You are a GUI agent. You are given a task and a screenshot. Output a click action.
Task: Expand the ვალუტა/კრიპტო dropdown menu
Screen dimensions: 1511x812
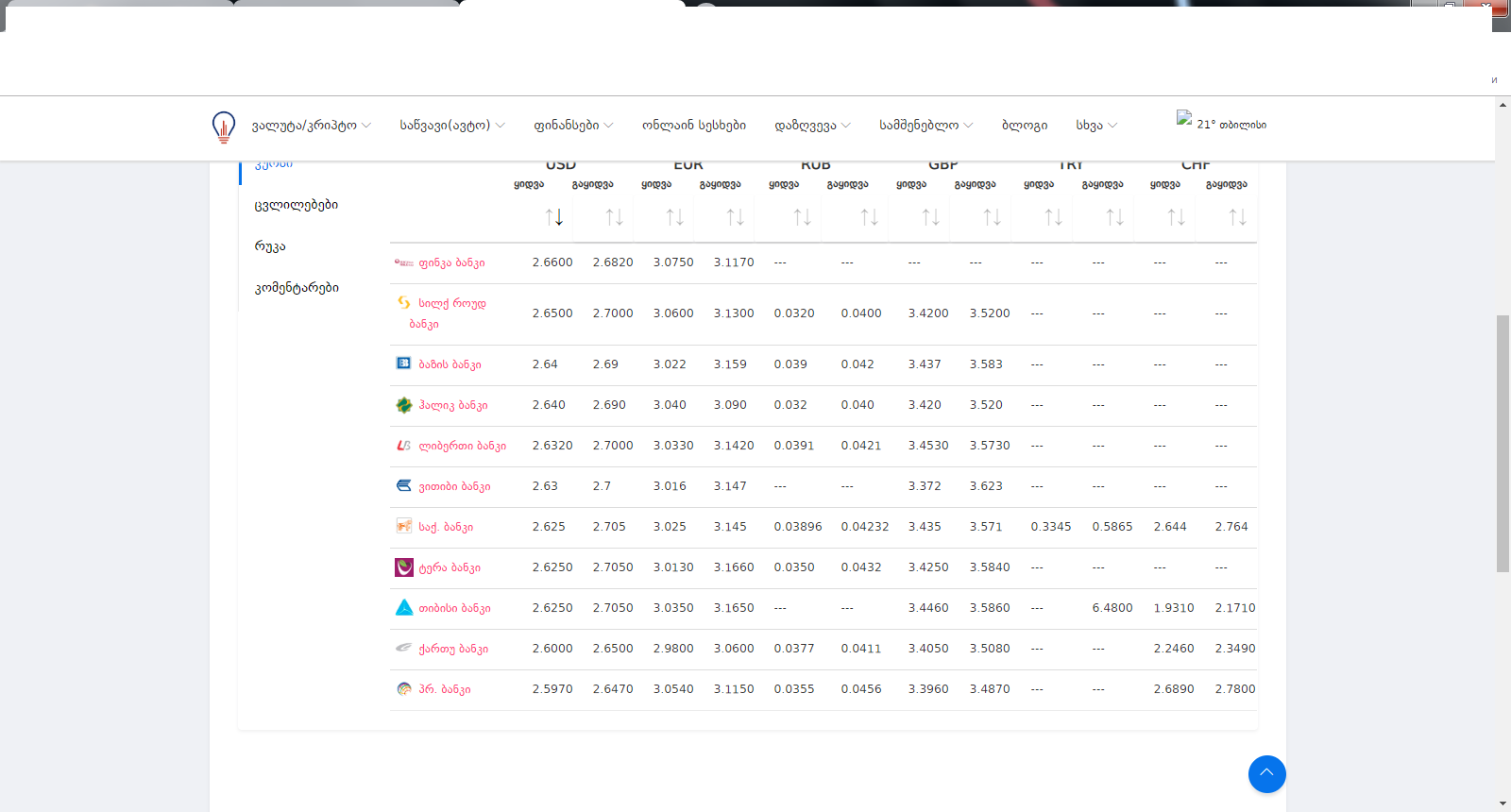(x=311, y=126)
